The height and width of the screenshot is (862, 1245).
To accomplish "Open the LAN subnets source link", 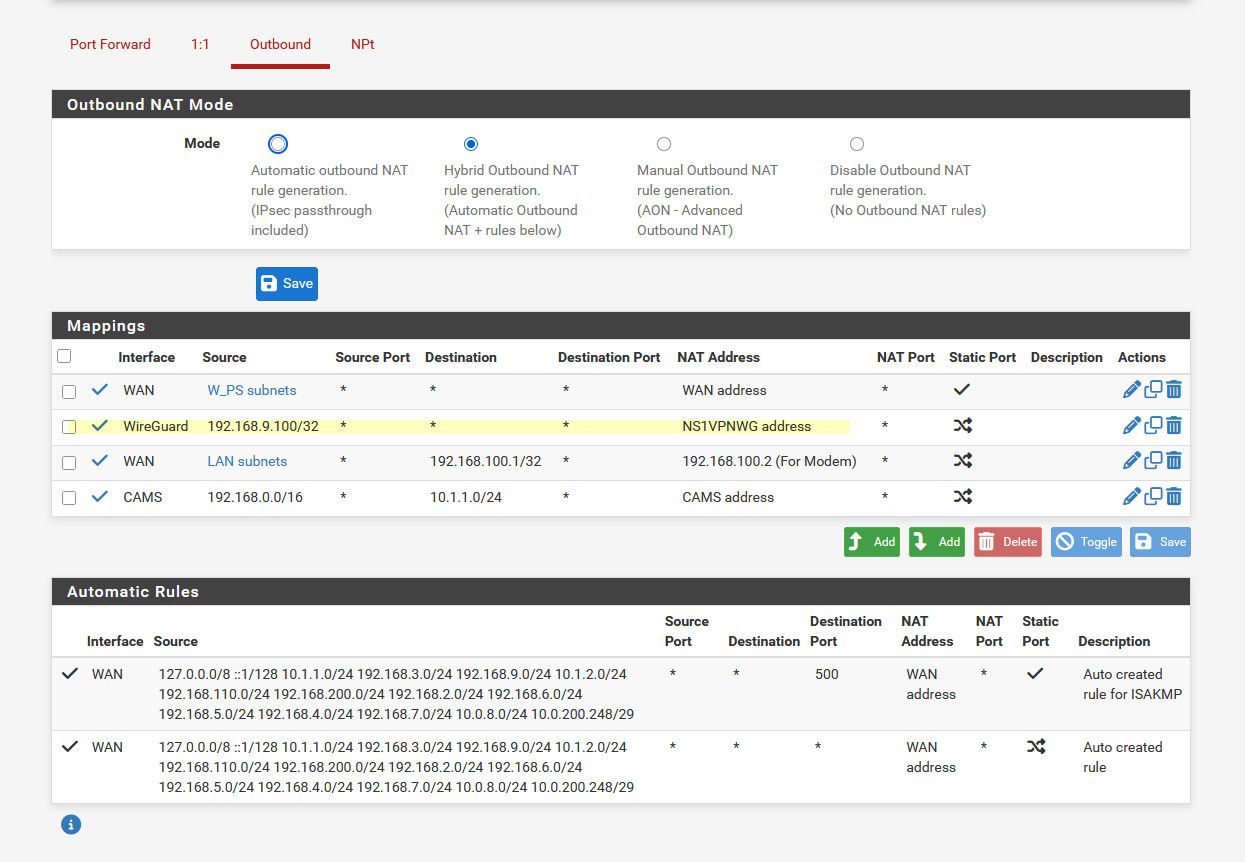I will pos(247,461).
